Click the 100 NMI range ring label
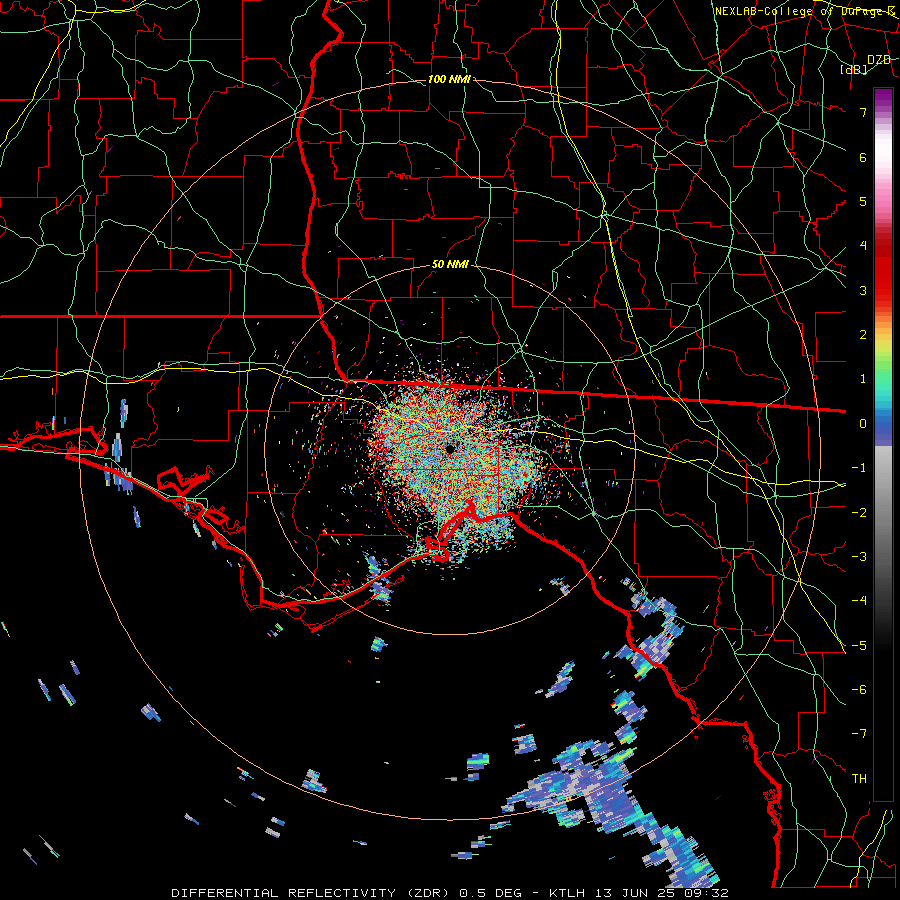This screenshot has width=900, height=900. click(x=449, y=79)
